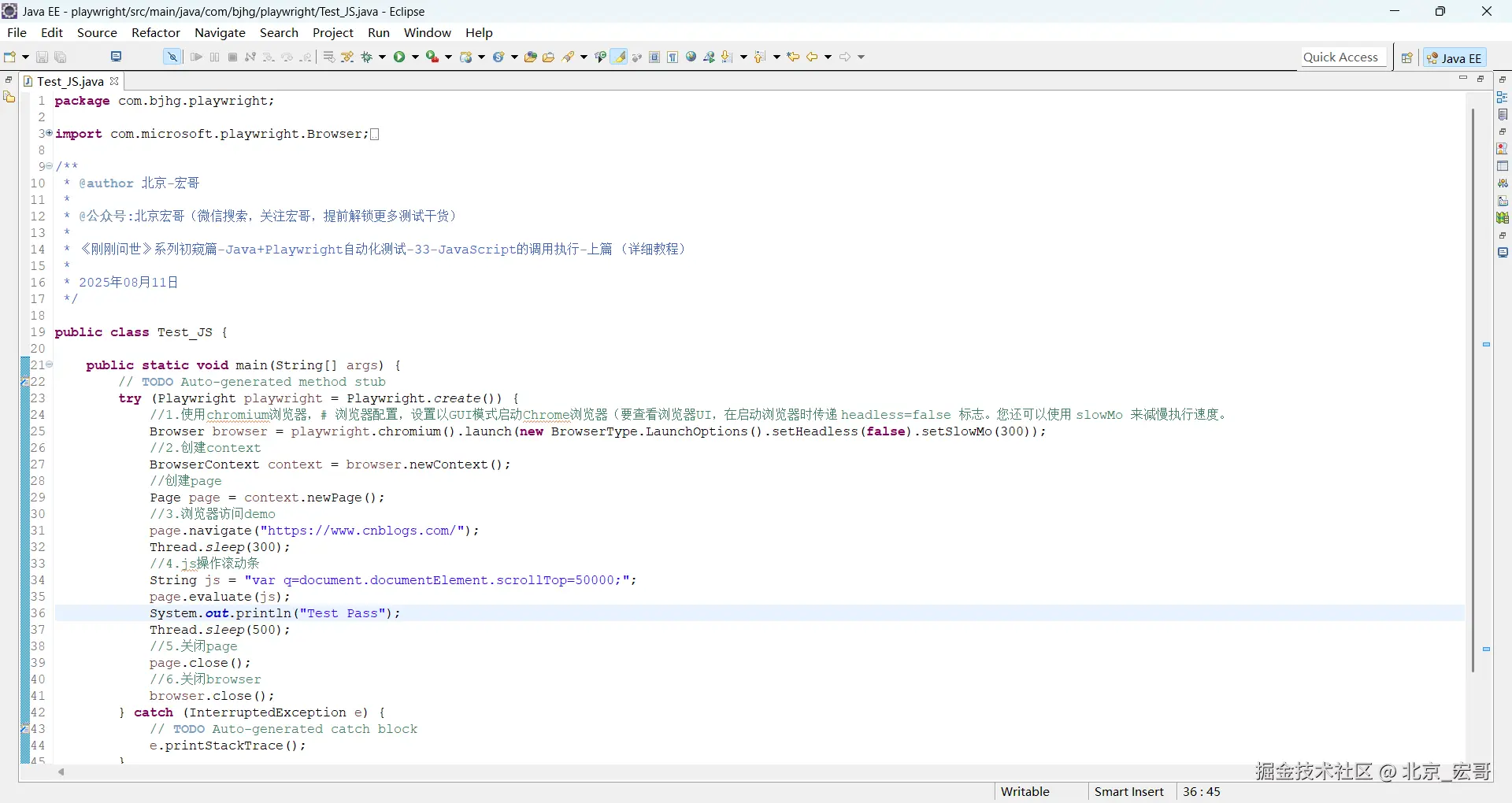Minimize the editor area
1512x803 pixels.
point(1463,79)
